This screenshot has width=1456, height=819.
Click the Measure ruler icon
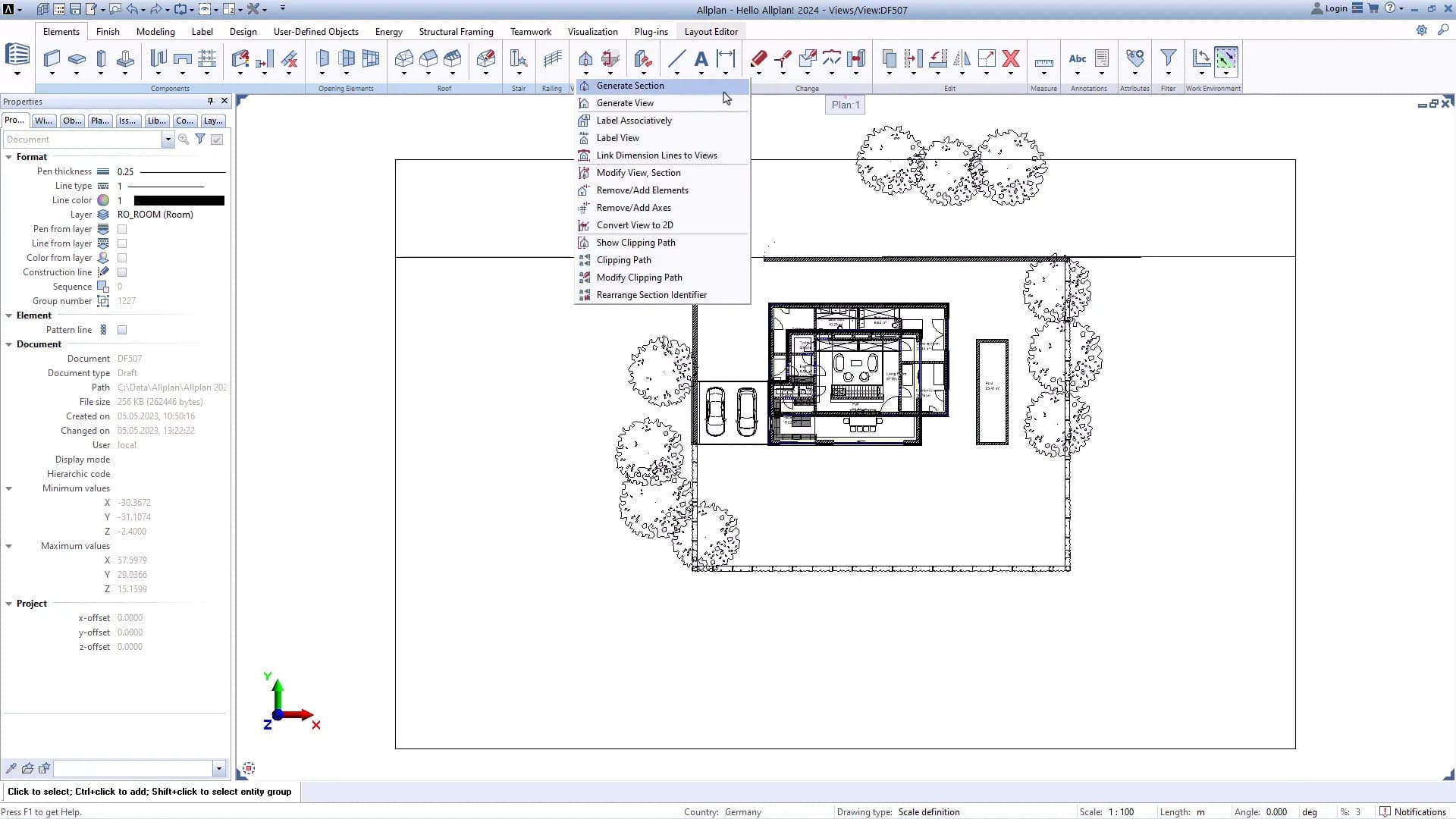tap(1043, 61)
